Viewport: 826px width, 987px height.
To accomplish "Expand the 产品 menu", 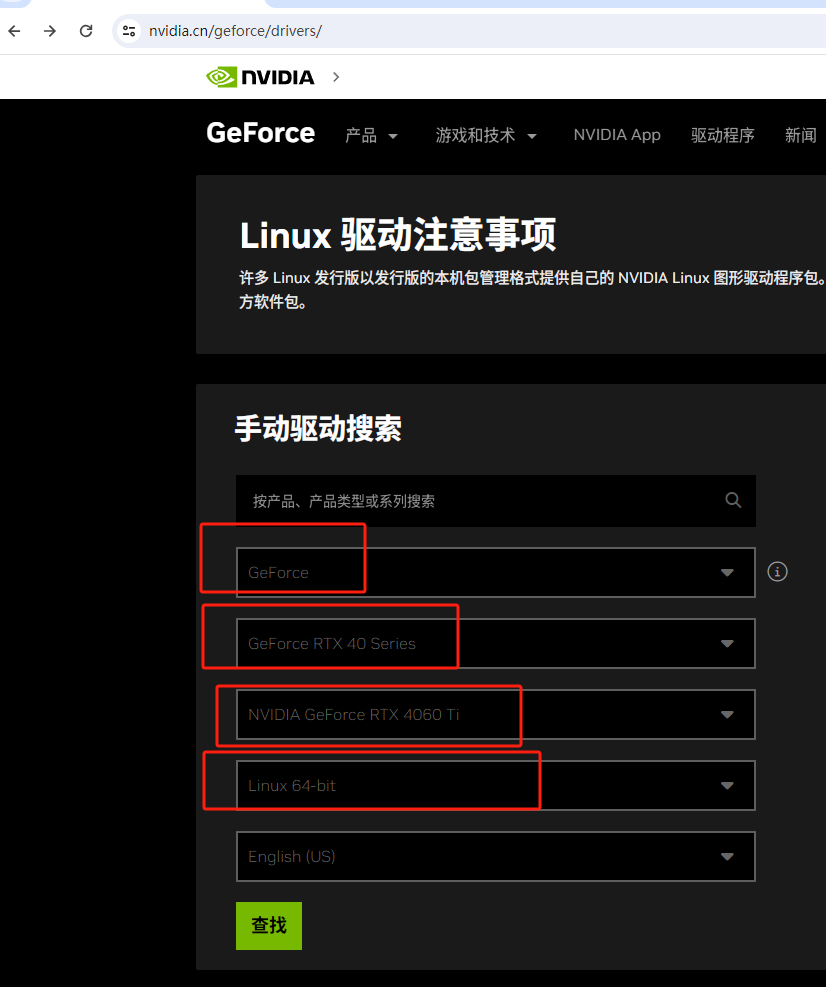I will [x=371, y=135].
